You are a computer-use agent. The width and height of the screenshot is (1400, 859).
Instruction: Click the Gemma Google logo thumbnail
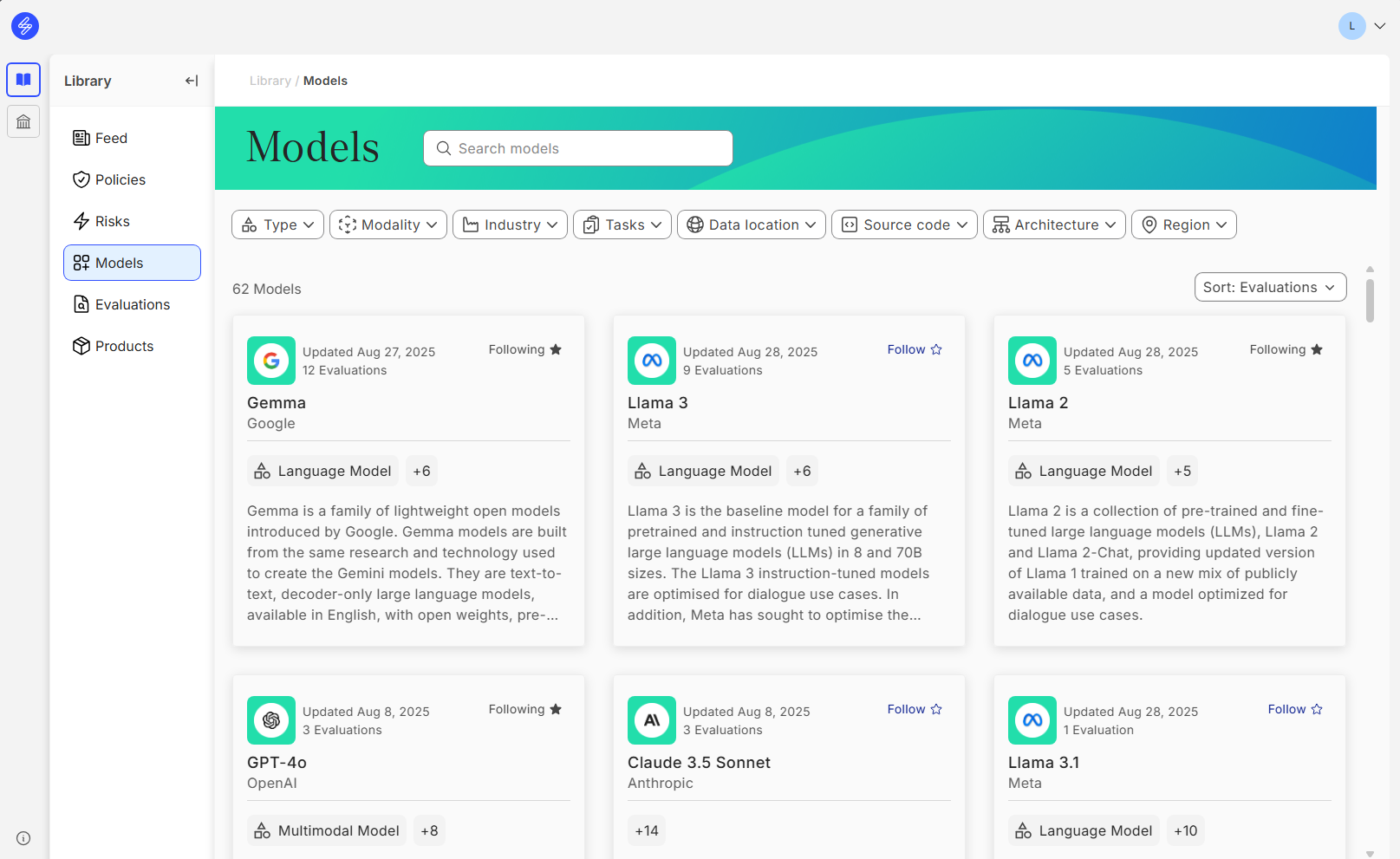coord(271,361)
